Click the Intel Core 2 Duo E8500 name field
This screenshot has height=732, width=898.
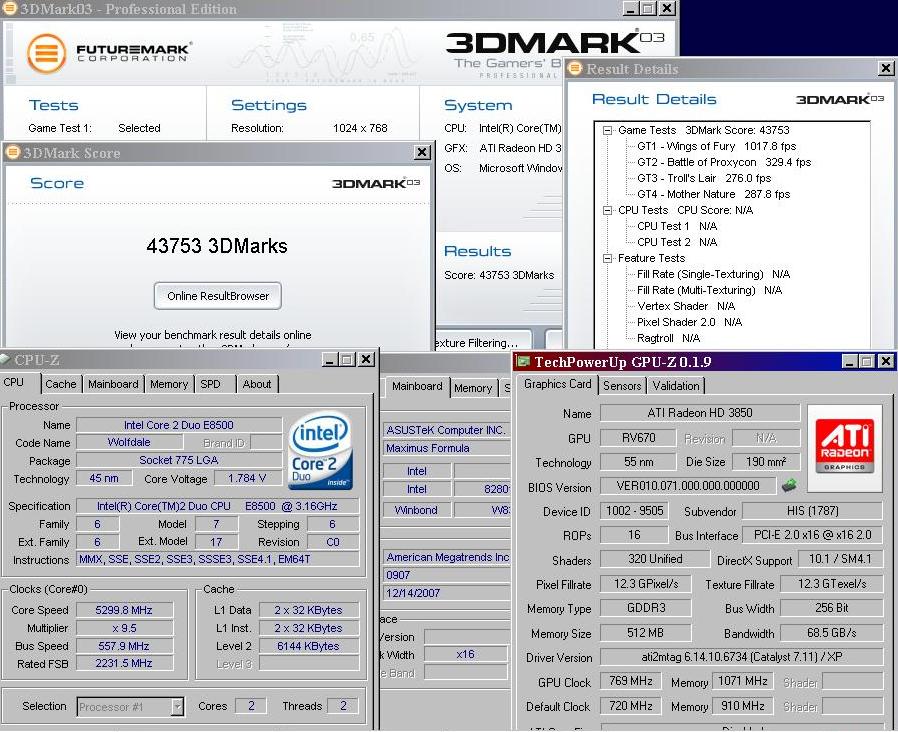(x=179, y=425)
